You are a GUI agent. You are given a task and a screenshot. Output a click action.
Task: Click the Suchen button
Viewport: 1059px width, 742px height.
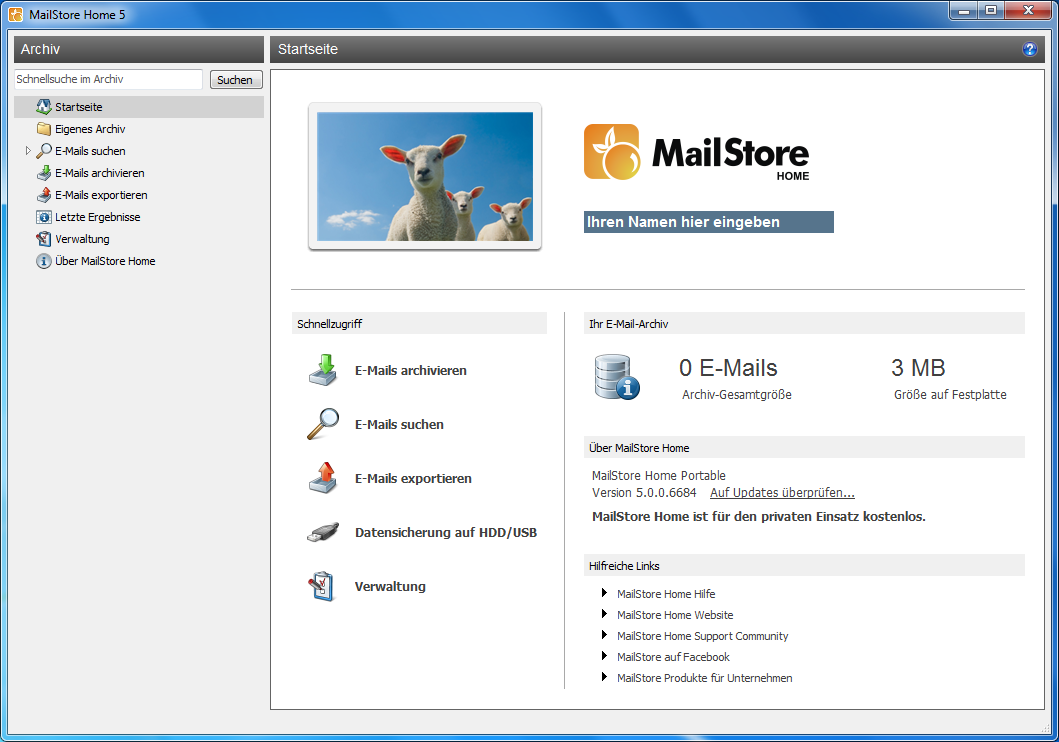click(236, 80)
